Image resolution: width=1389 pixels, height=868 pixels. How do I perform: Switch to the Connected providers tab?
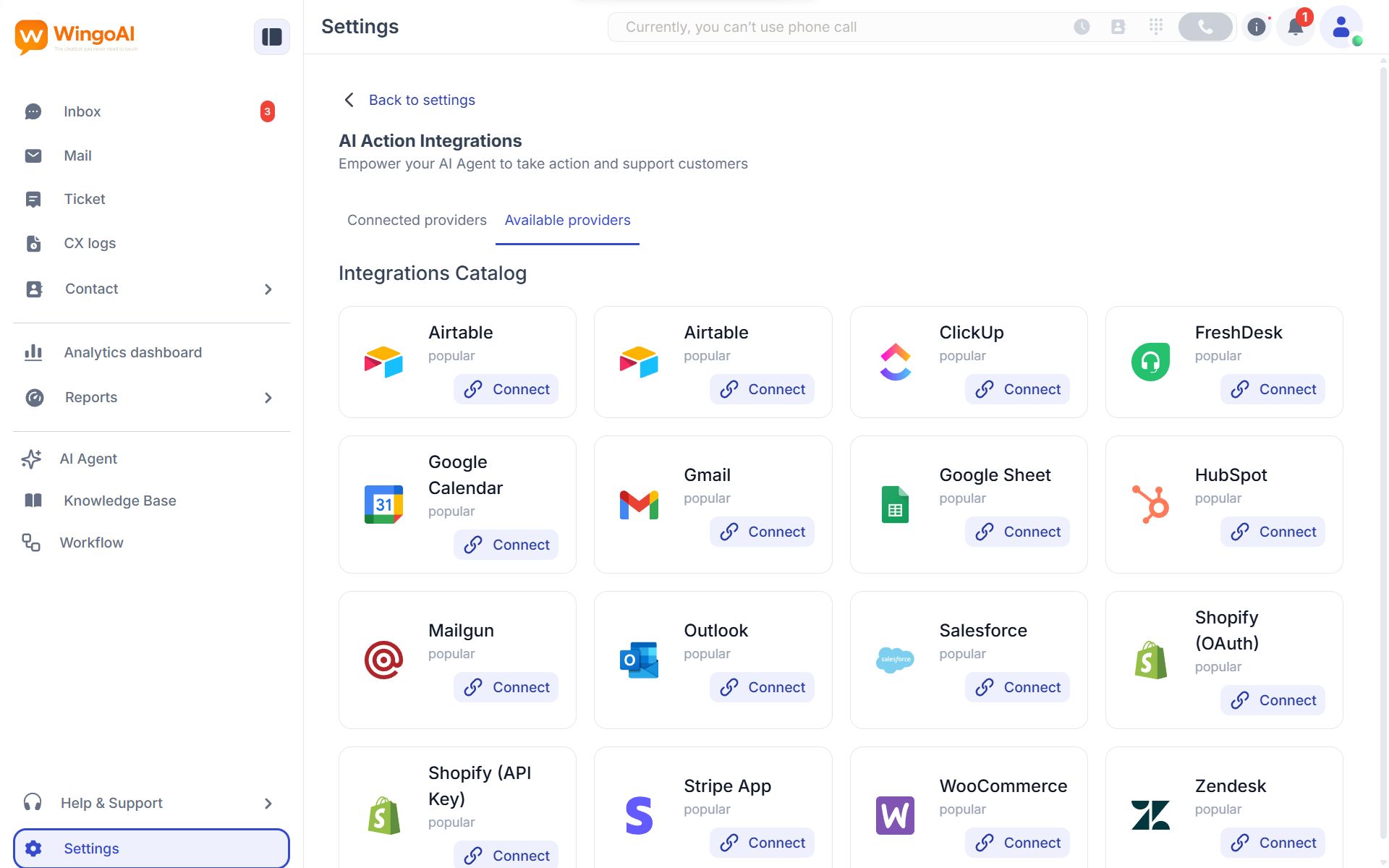tap(417, 220)
